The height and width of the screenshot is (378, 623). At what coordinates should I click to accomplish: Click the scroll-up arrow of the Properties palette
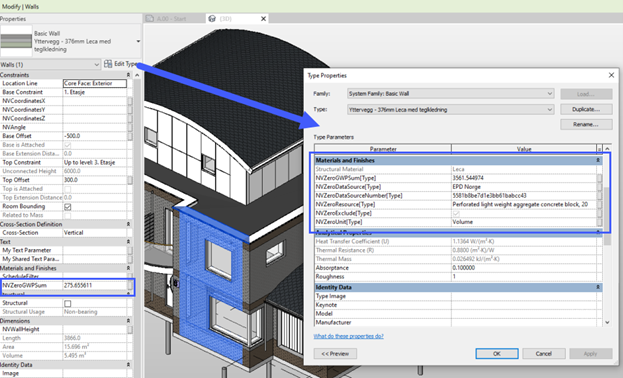click(137, 75)
